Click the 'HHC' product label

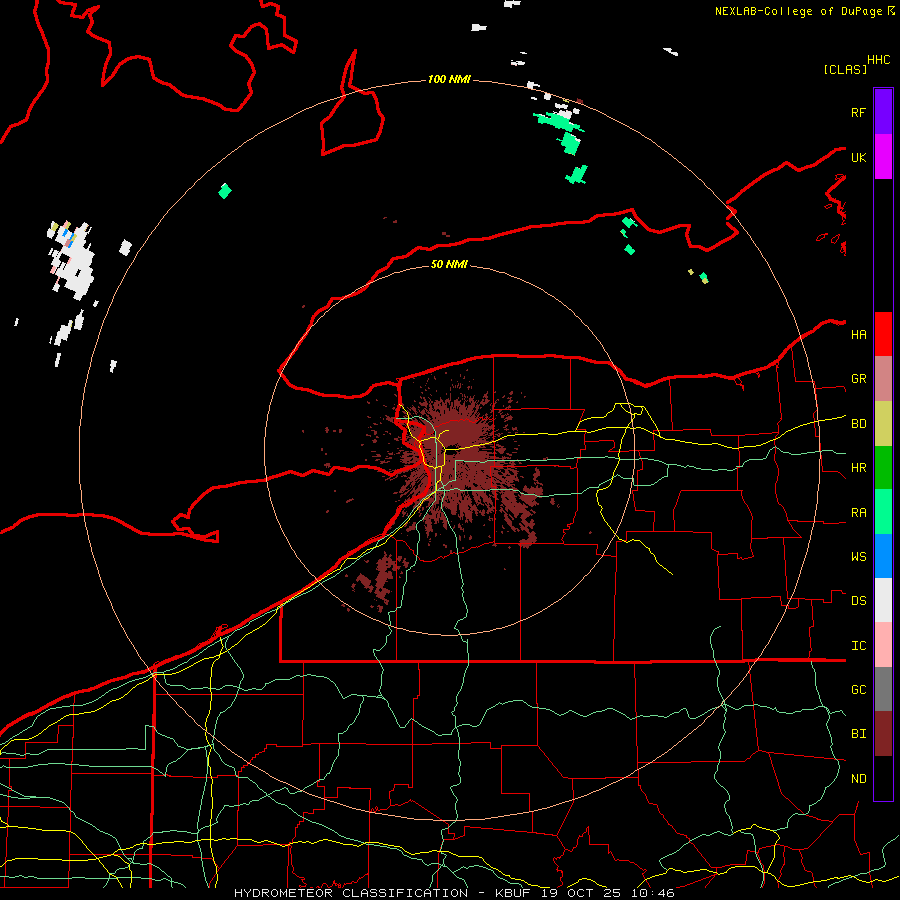point(878,60)
